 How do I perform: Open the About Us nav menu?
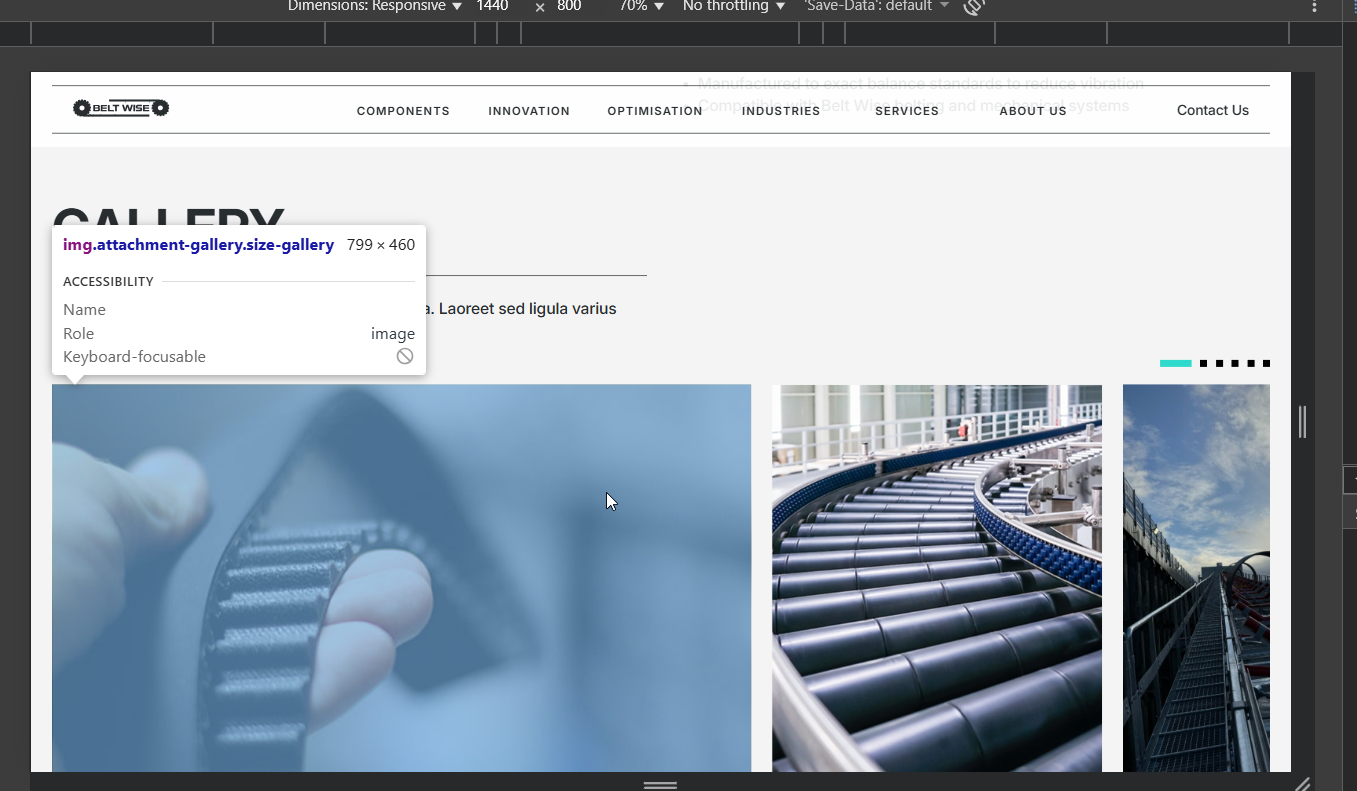coord(1033,111)
